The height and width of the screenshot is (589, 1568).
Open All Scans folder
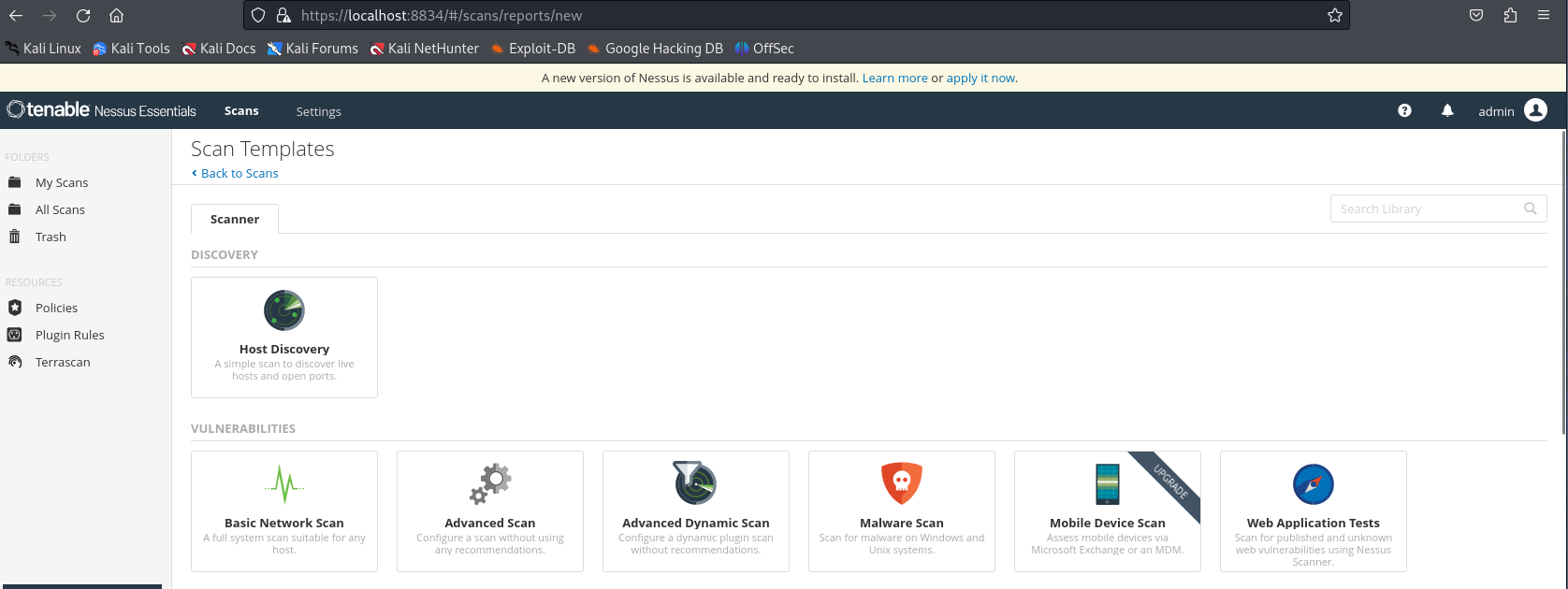click(60, 209)
